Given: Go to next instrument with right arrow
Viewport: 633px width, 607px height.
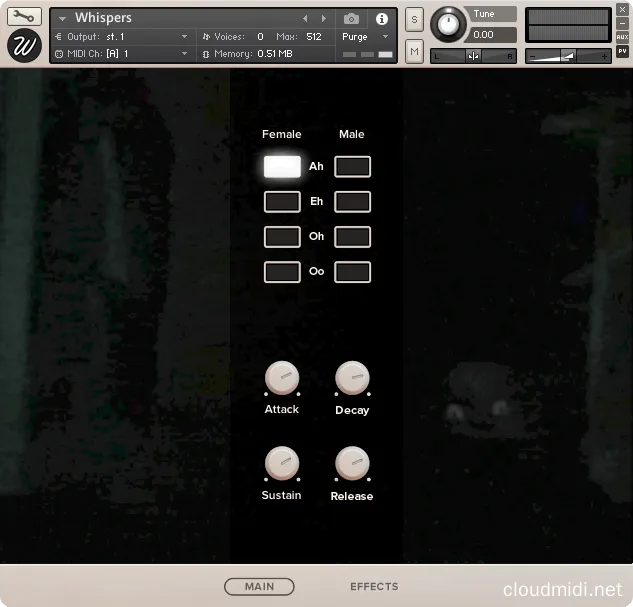Looking at the screenshot, I should coord(323,19).
